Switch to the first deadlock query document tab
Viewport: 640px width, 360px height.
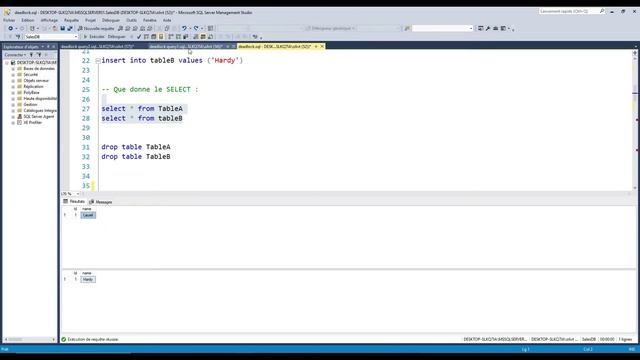click(x=98, y=47)
